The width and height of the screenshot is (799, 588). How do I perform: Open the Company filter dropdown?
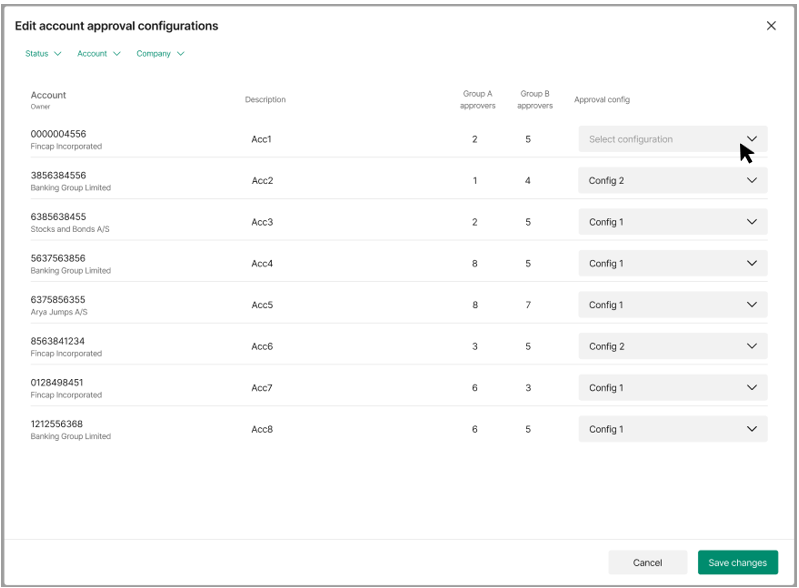coord(160,54)
